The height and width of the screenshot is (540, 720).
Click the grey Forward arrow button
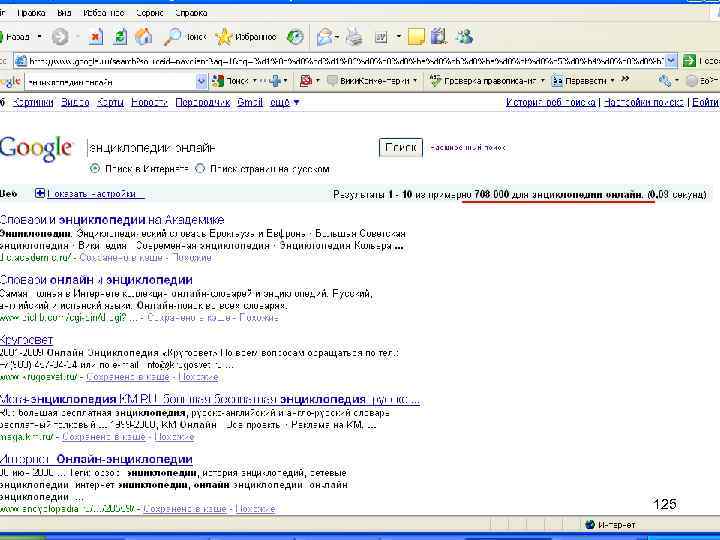60,36
